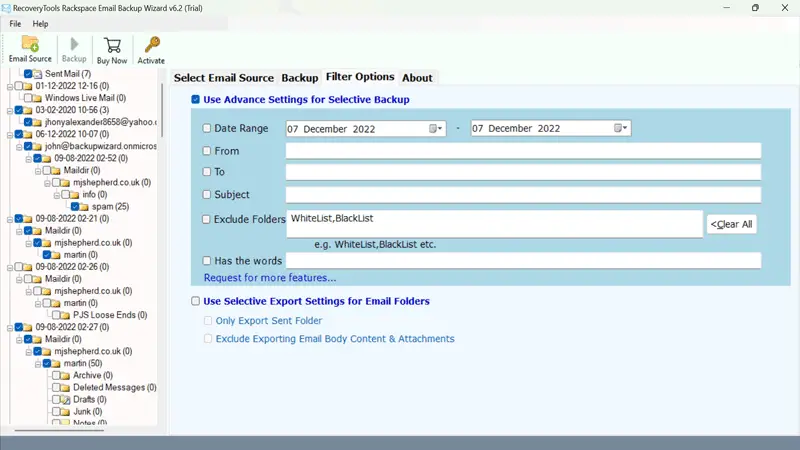Image resolution: width=800 pixels, height=450 pixels.
Task: Open the start date calendar dropdown
Action: (436, 129)
